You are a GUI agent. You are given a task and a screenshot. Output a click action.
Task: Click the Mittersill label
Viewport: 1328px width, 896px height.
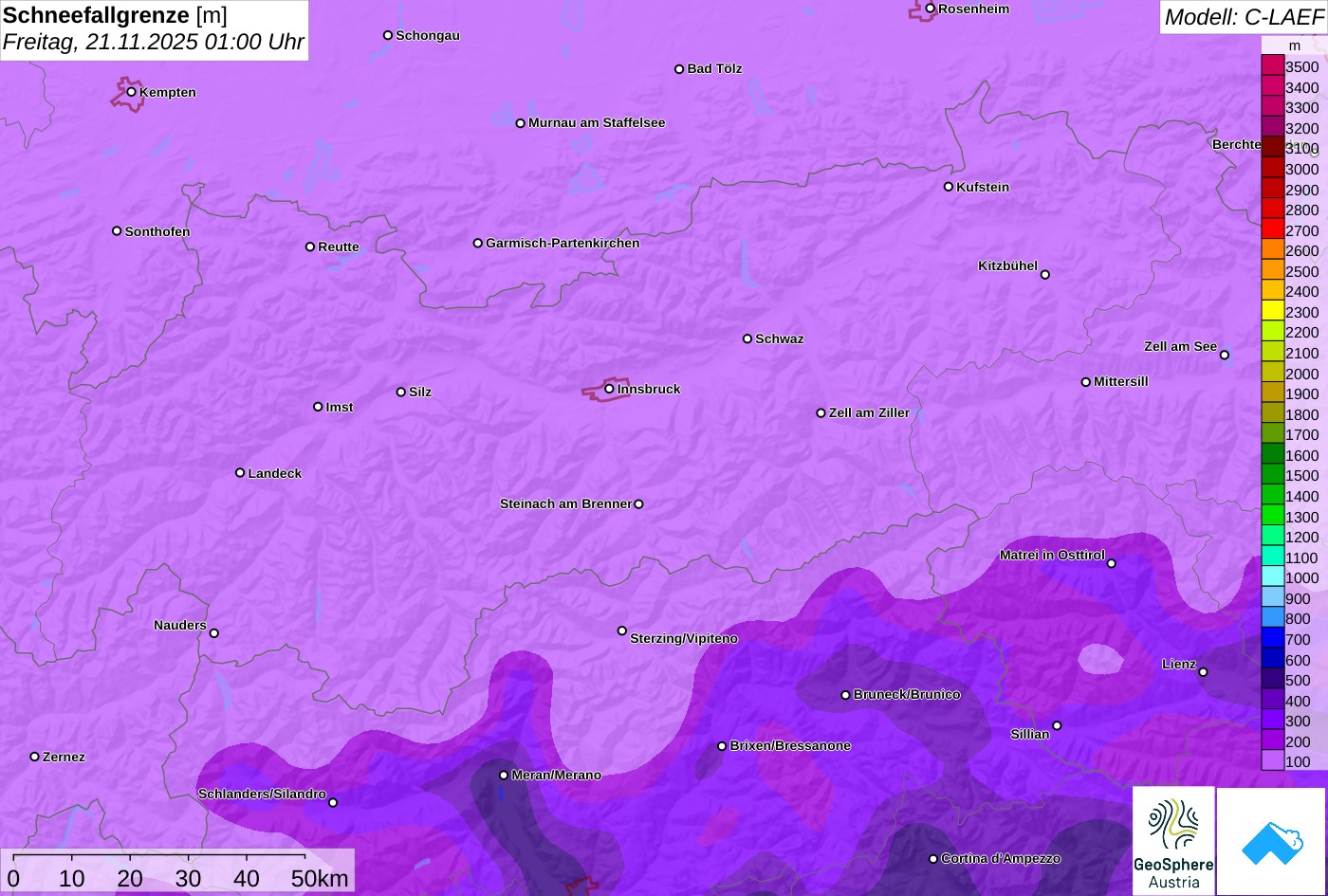(1121, 382)
